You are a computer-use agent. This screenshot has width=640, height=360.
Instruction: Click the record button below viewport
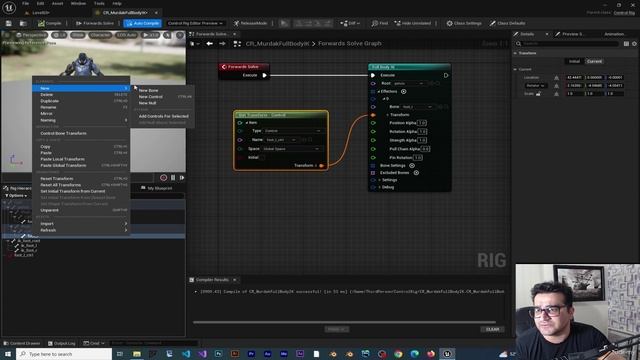163,178
